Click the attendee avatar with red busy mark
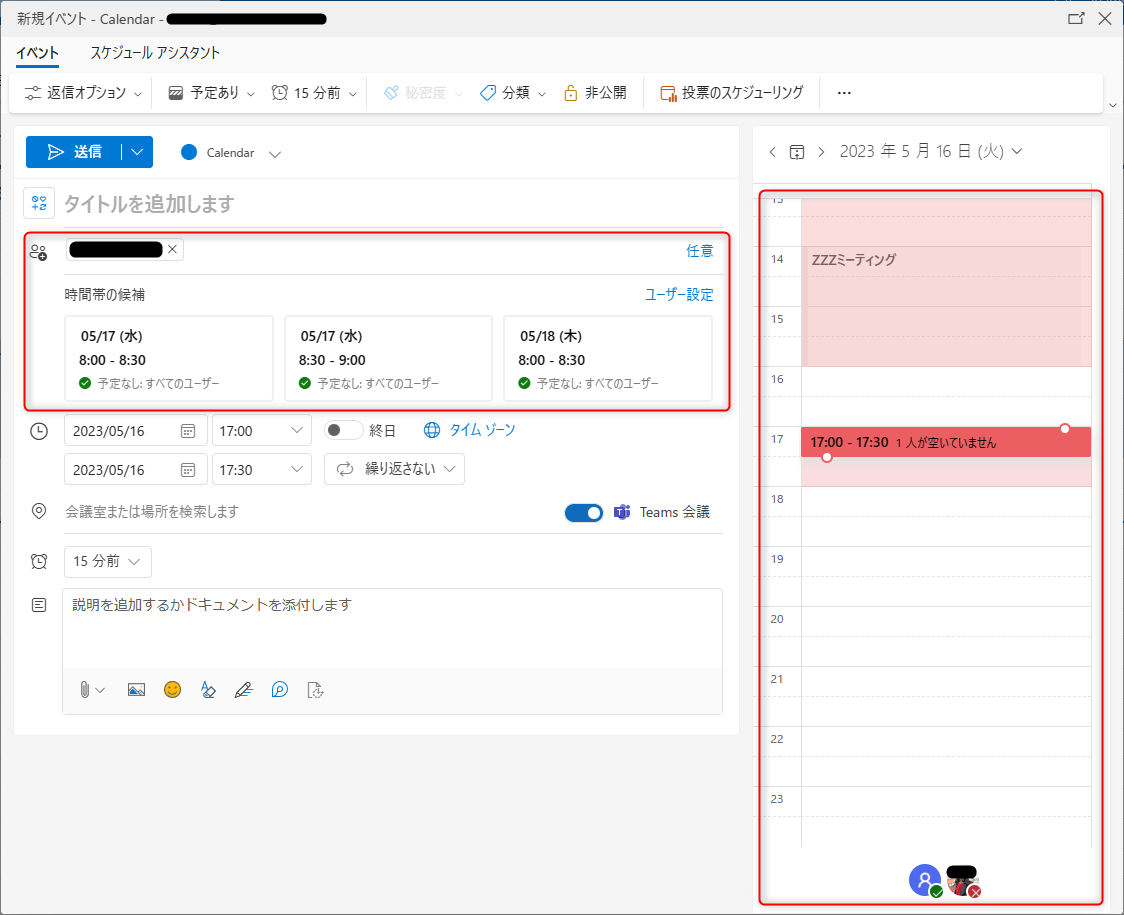This screenshot has width=1124, height=915. pyautogui.click(x=962, y=881)
